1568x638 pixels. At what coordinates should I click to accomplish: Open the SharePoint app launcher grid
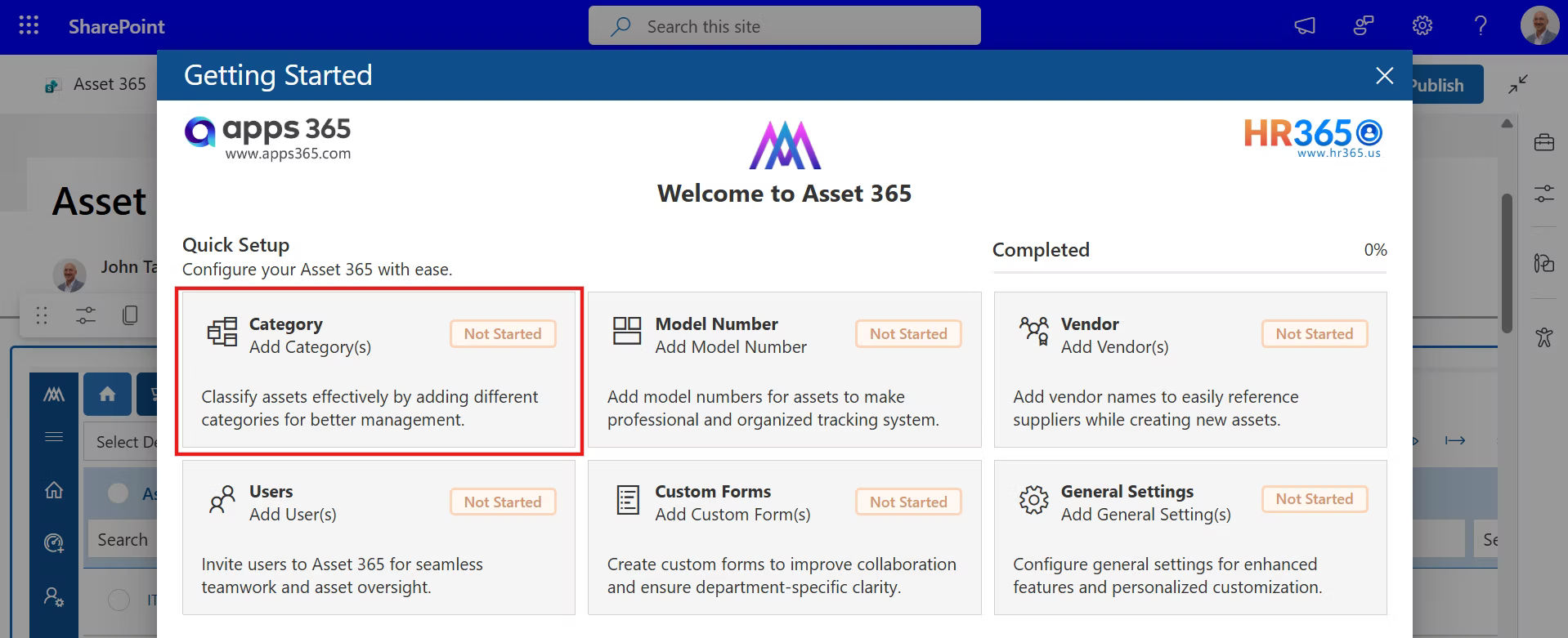tap(29, 26)
